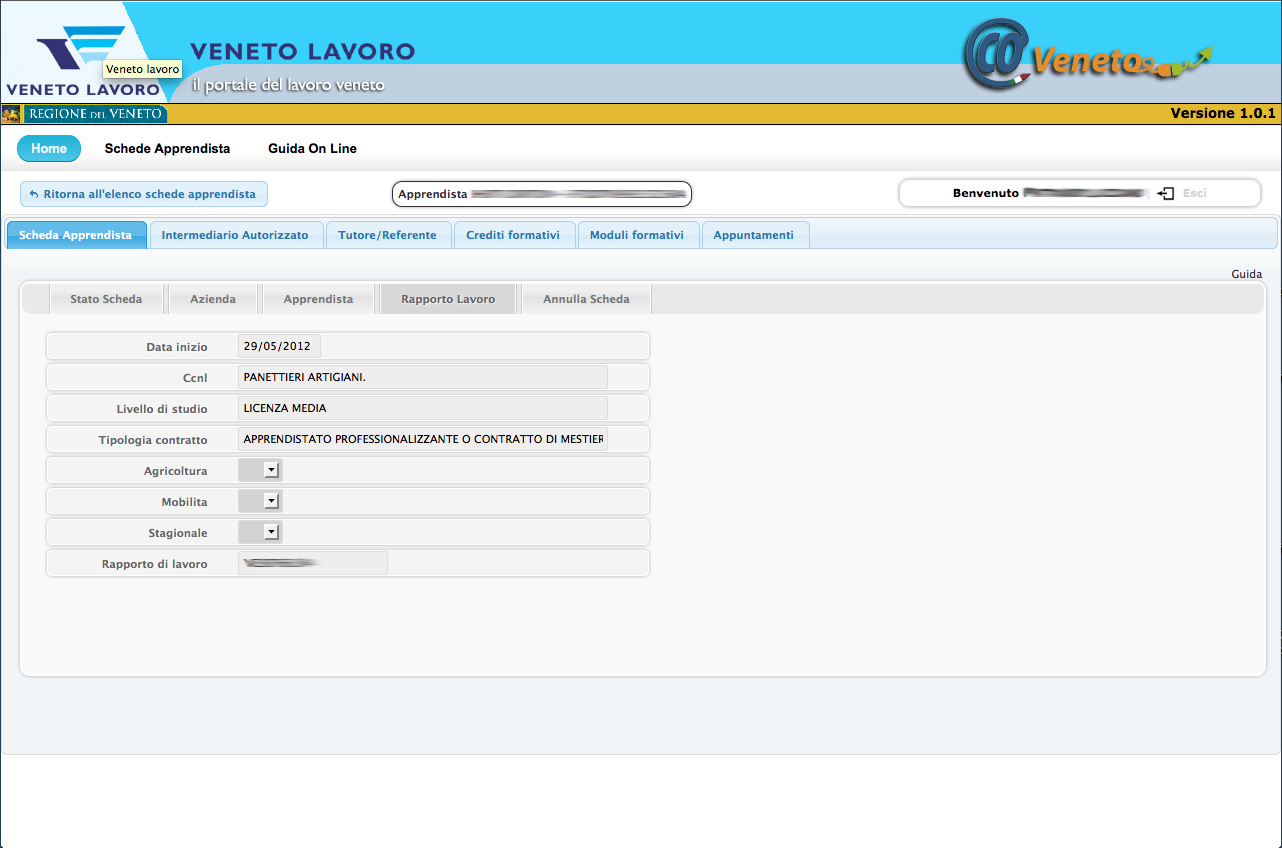This screenshot has width=1282, height=848.
Task: Click the Esci logout arrow icon
Action: click(x=1165, y=193)
